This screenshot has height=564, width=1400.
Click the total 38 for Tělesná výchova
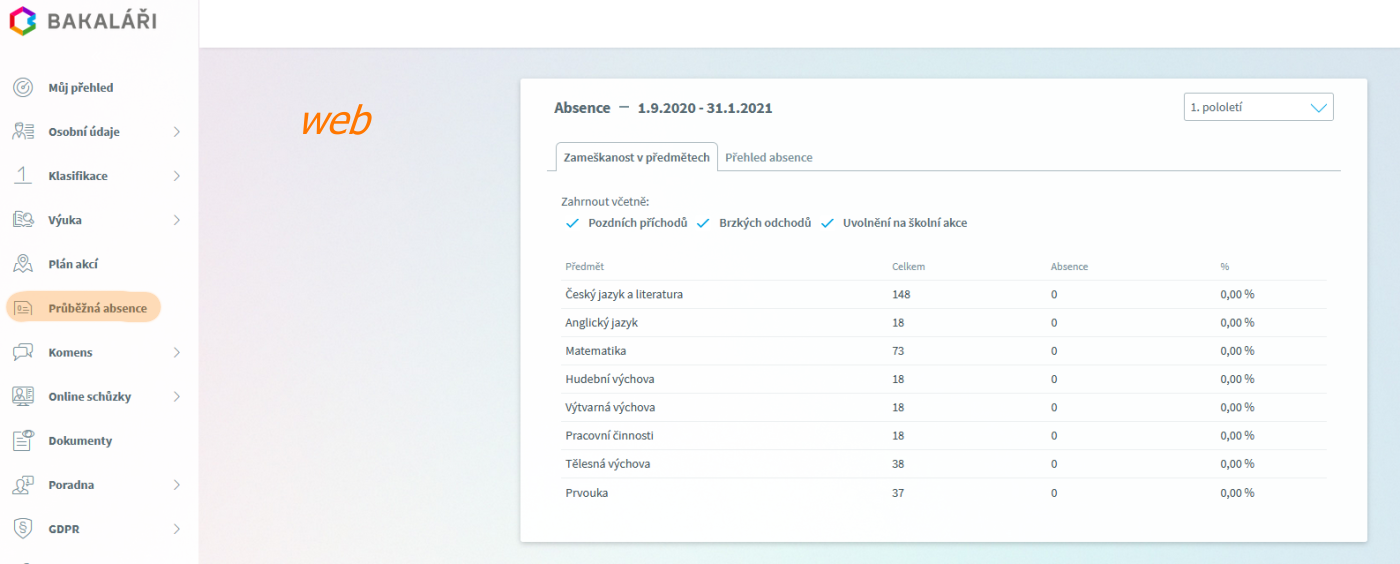[x=898, y=464]
